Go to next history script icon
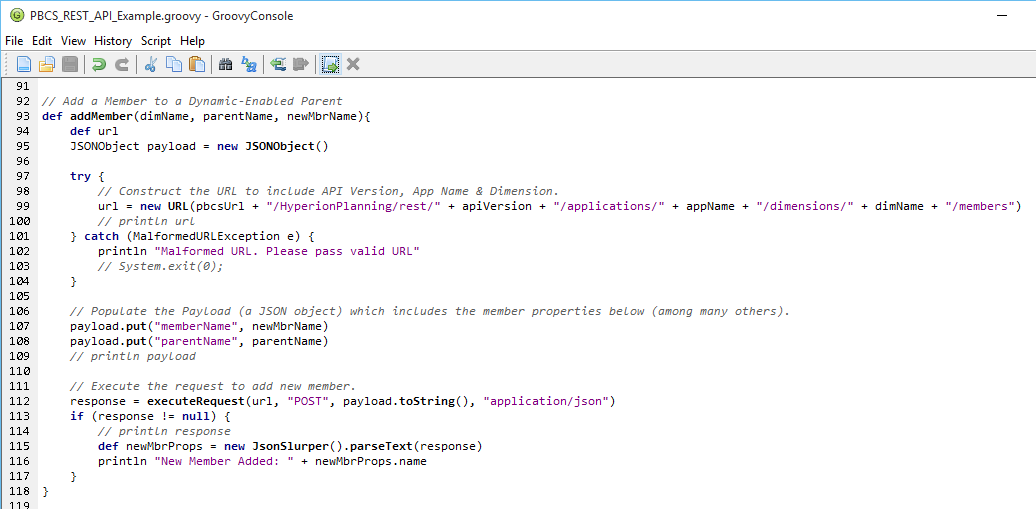This screenshot has height=509, width=1036. click(x=301, y=64)
